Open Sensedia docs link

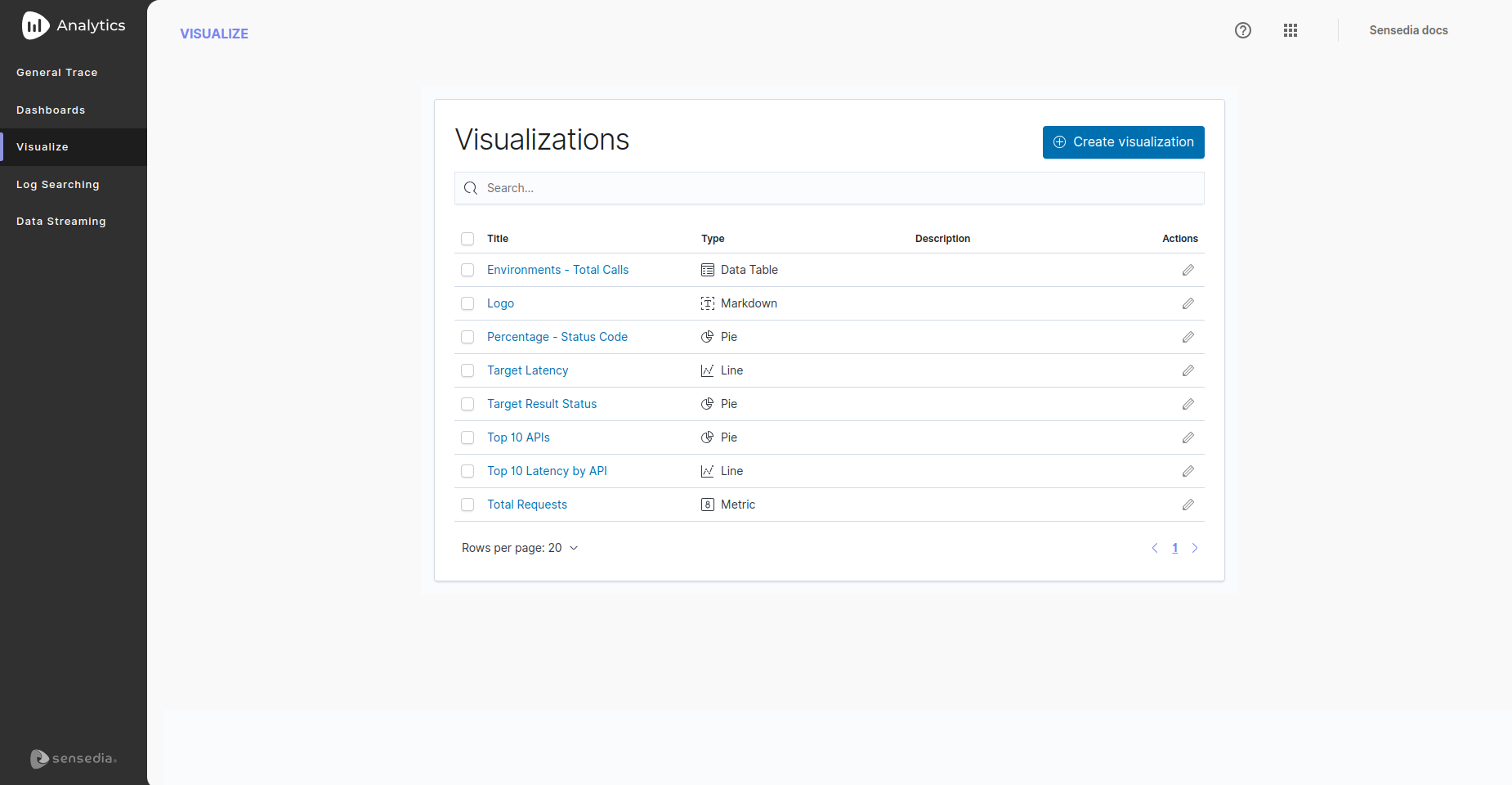tap(1408, 30)
